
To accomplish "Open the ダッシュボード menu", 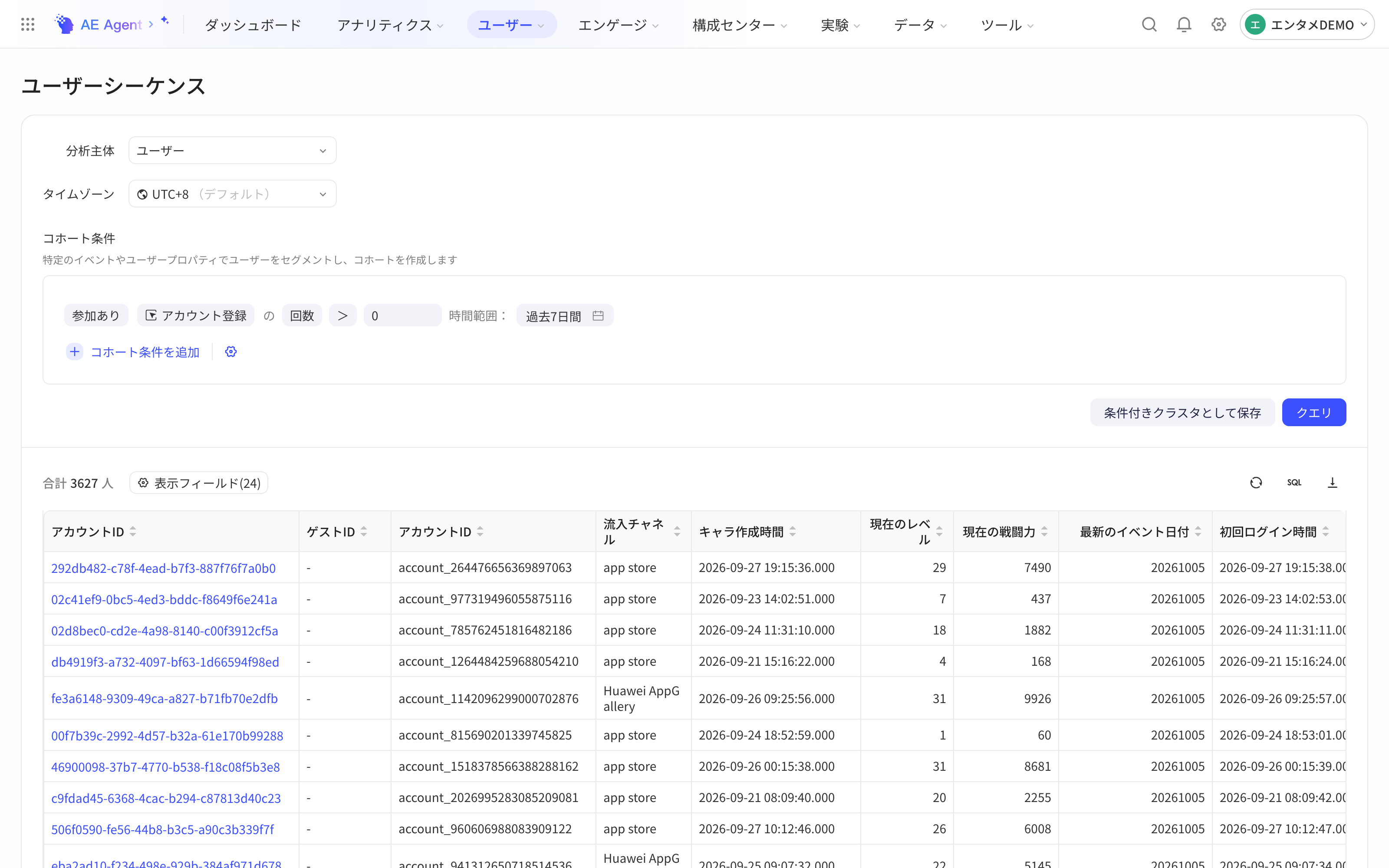I will 253,25.
